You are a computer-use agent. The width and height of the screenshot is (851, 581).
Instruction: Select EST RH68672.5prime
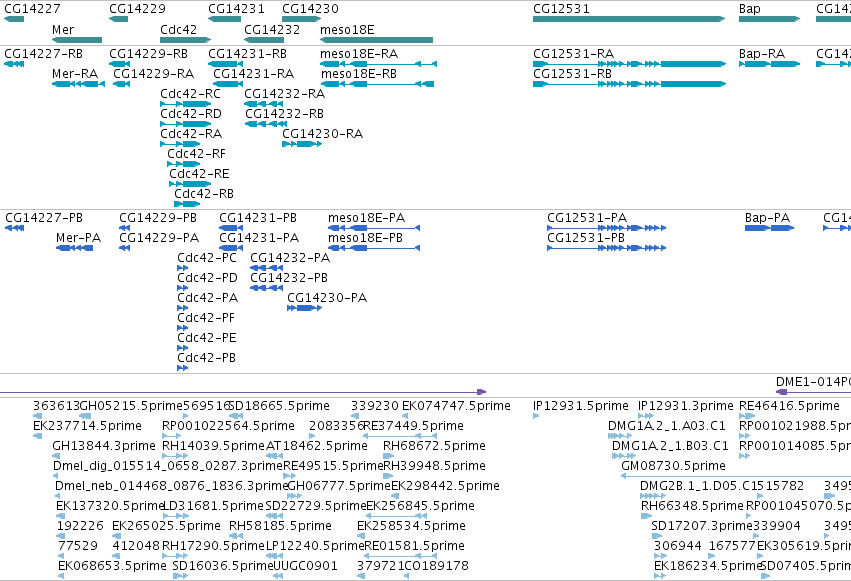[x=434, y=446]
